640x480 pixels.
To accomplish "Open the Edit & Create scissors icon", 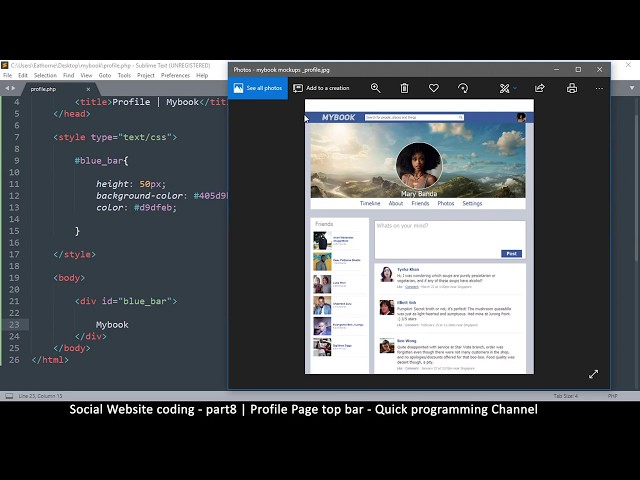I will 504,88.
